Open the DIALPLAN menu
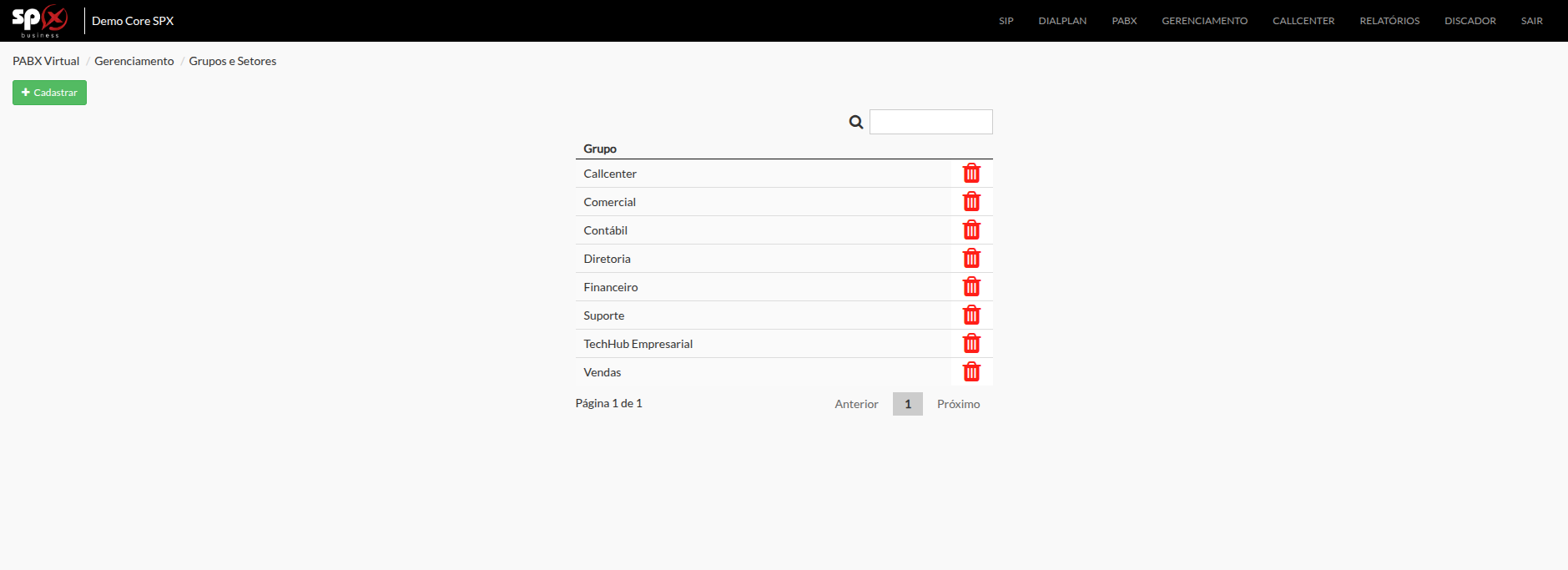 coord(1062,21)
